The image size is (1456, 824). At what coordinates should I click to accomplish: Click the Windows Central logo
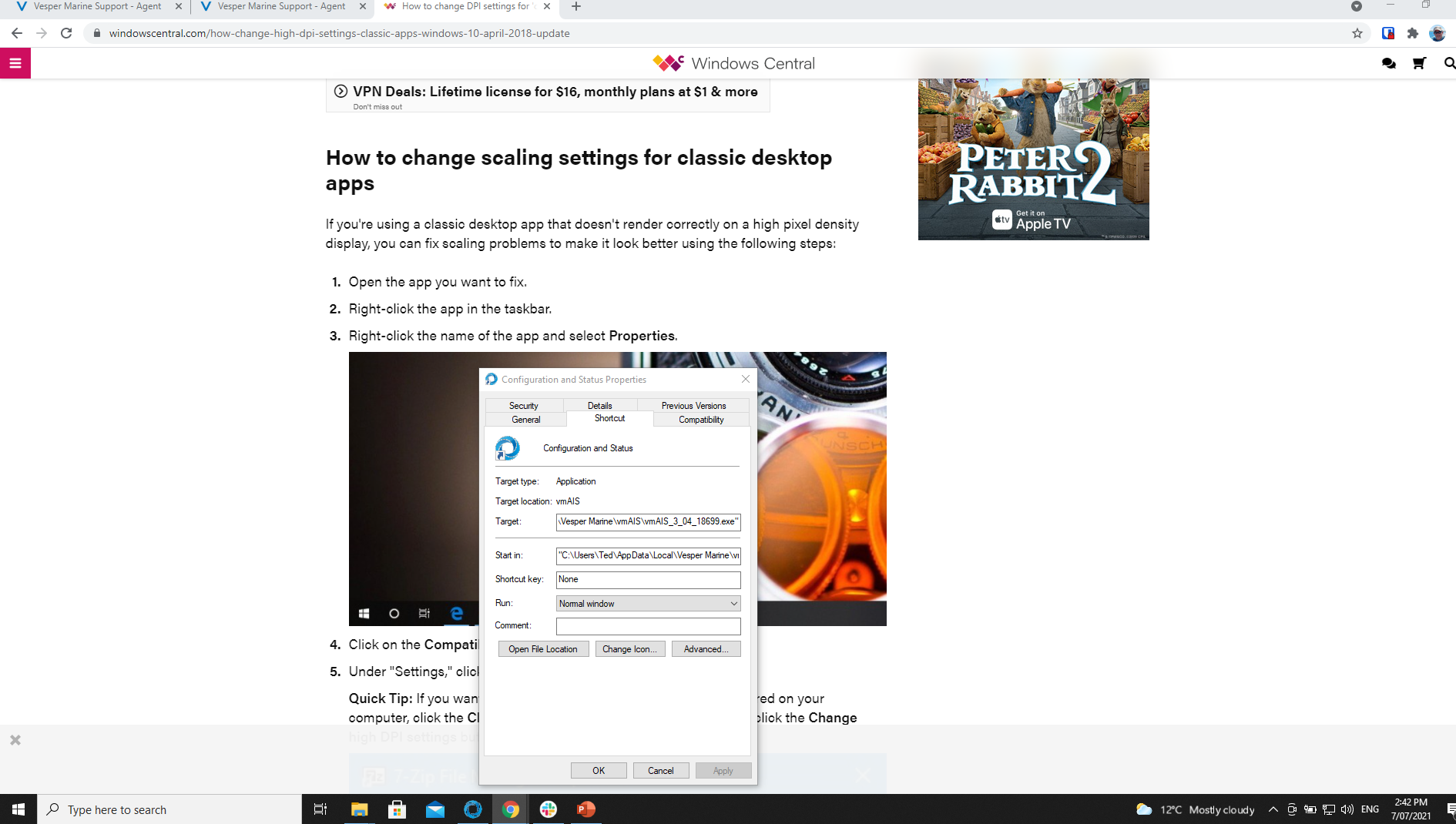pos(733,63)
